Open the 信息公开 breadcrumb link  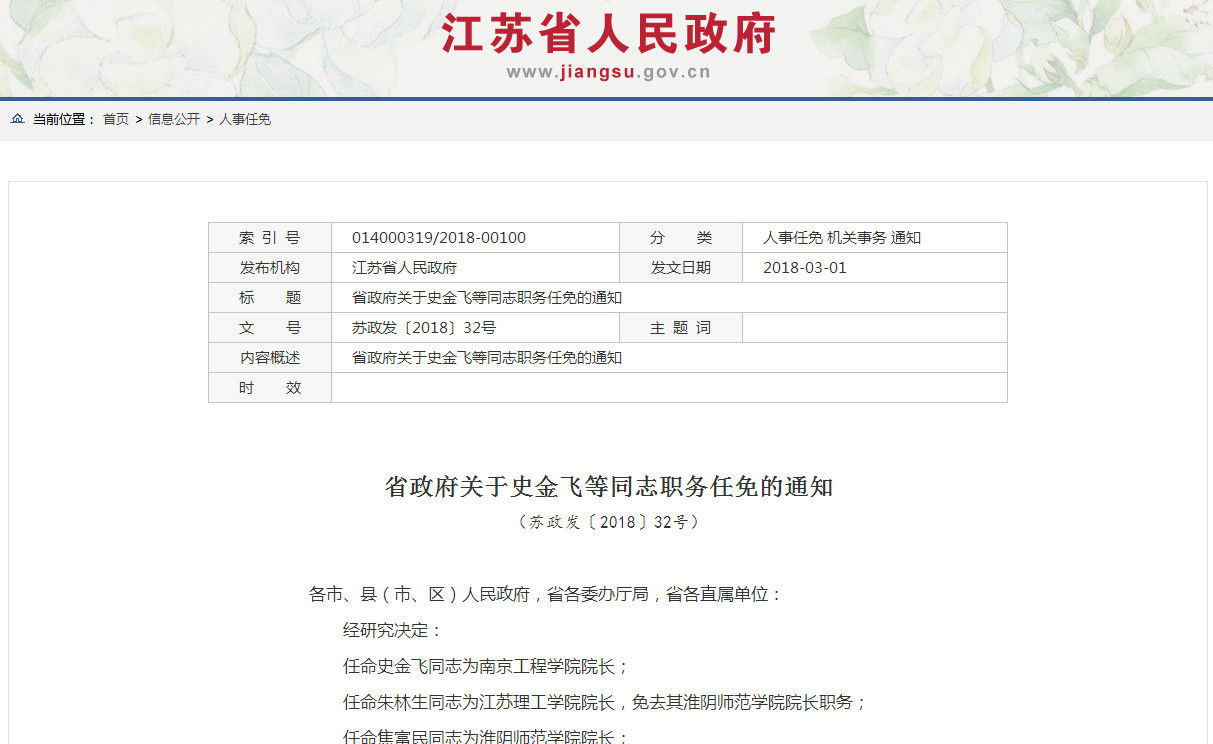tap(174, 119)
